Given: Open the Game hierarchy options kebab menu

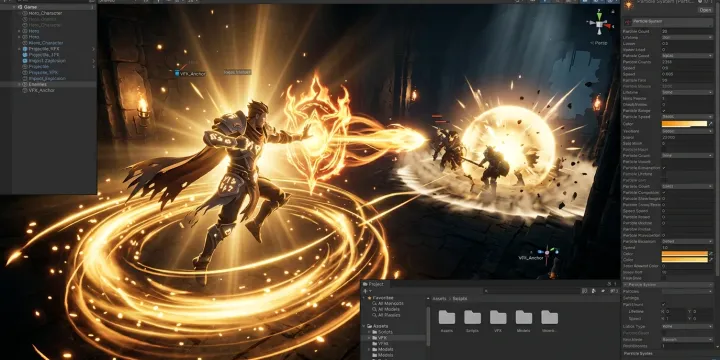Looking at the screenshot, I should coord(92,7).
